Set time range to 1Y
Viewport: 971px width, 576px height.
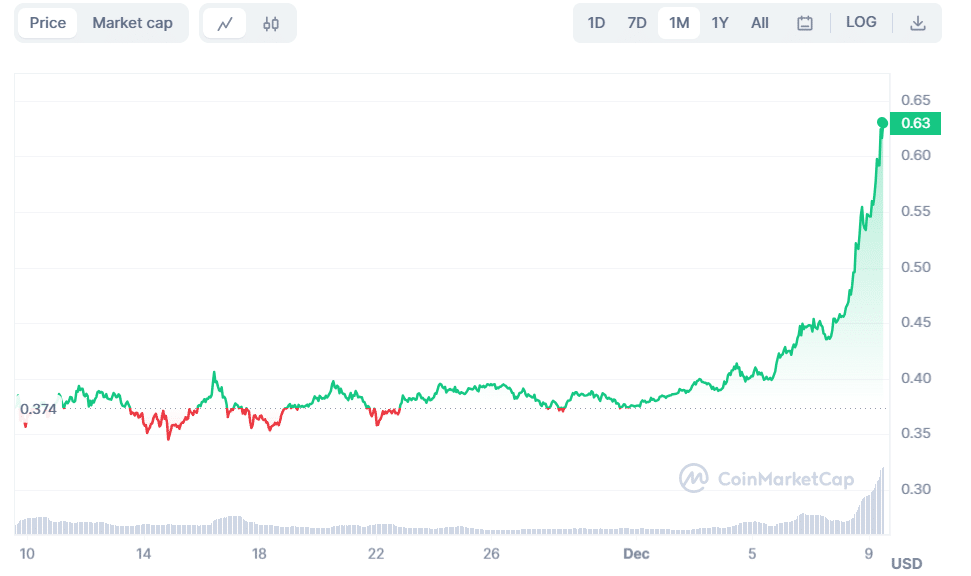point(720,23)
